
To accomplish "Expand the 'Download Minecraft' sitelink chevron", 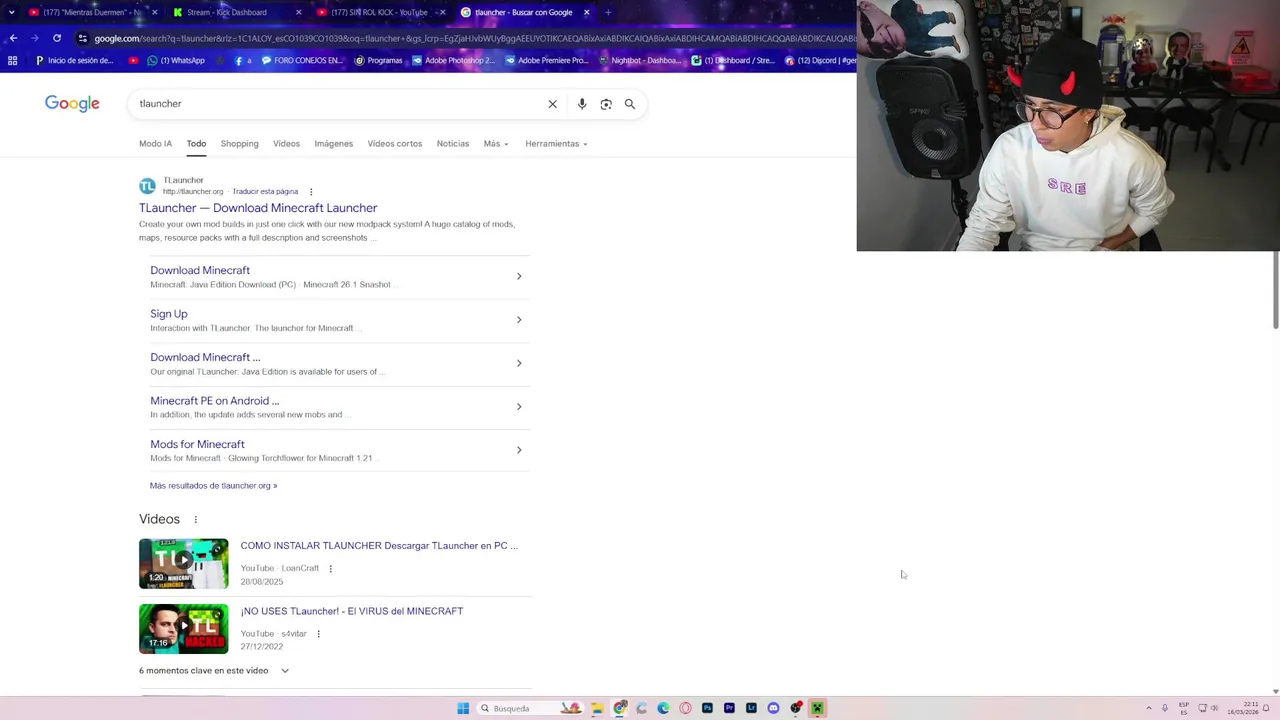I will (519, 276).
